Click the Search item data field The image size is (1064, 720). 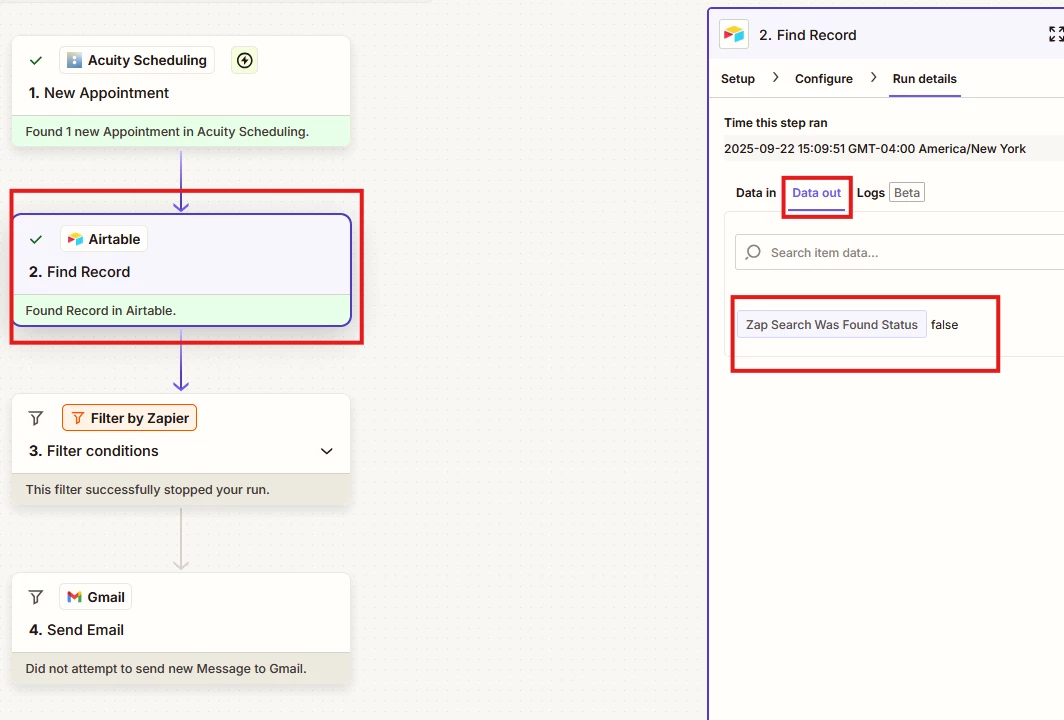(900, 252)
